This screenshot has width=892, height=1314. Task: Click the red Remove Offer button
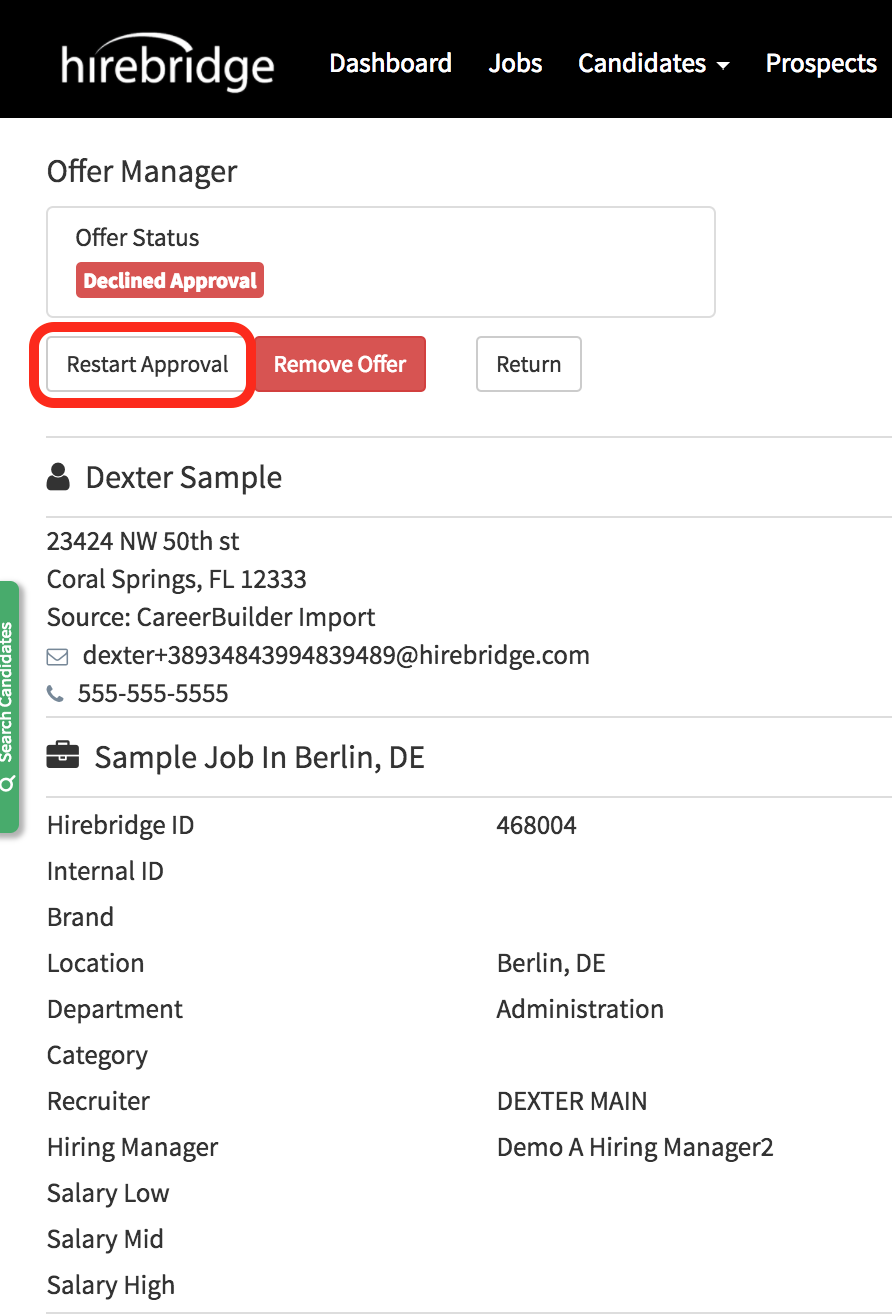point(340,364)
